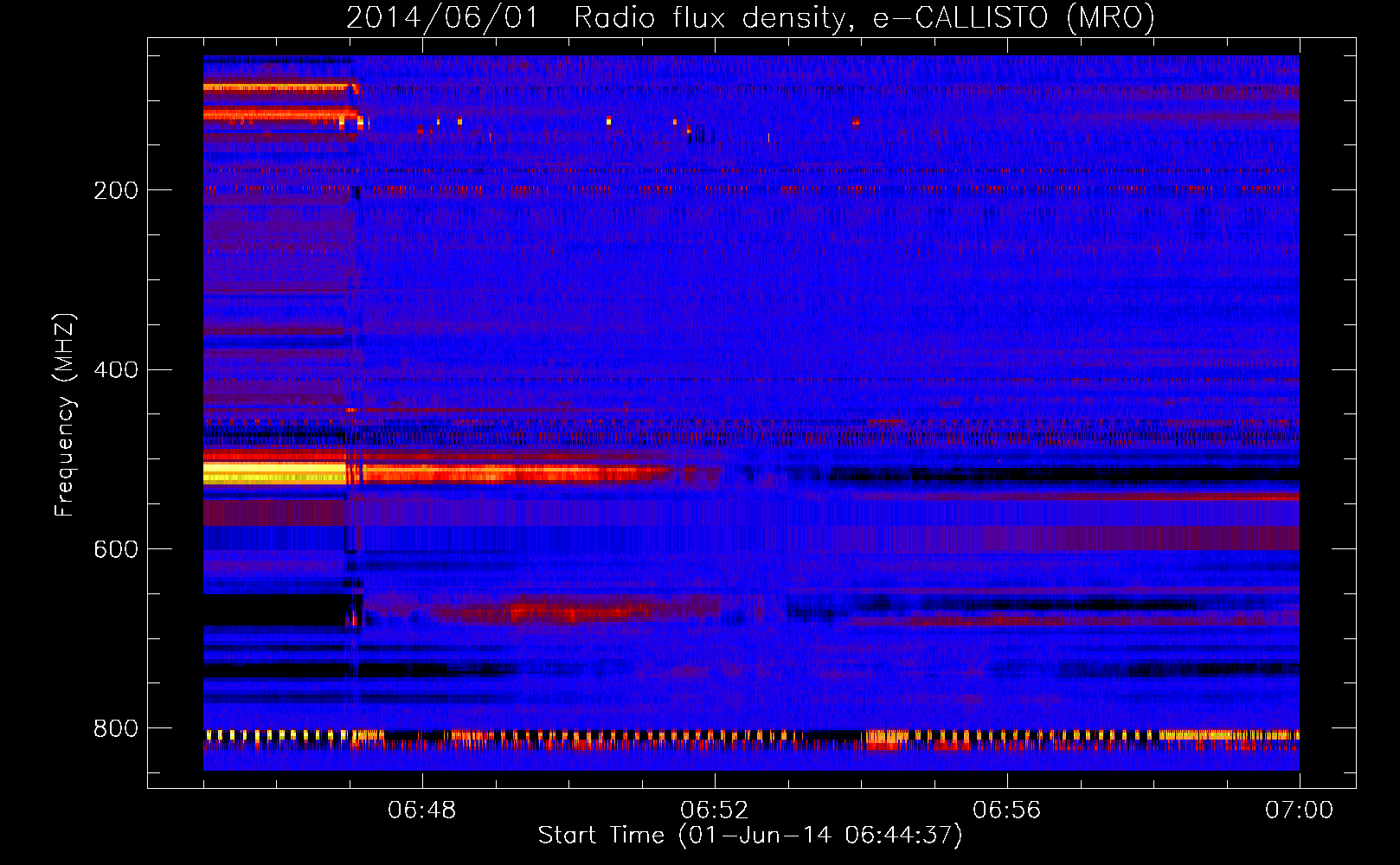1400x865 pixels.
Task: Click the 'Frequency (MHZ)' y-axis label
Action: coord(65,415)
